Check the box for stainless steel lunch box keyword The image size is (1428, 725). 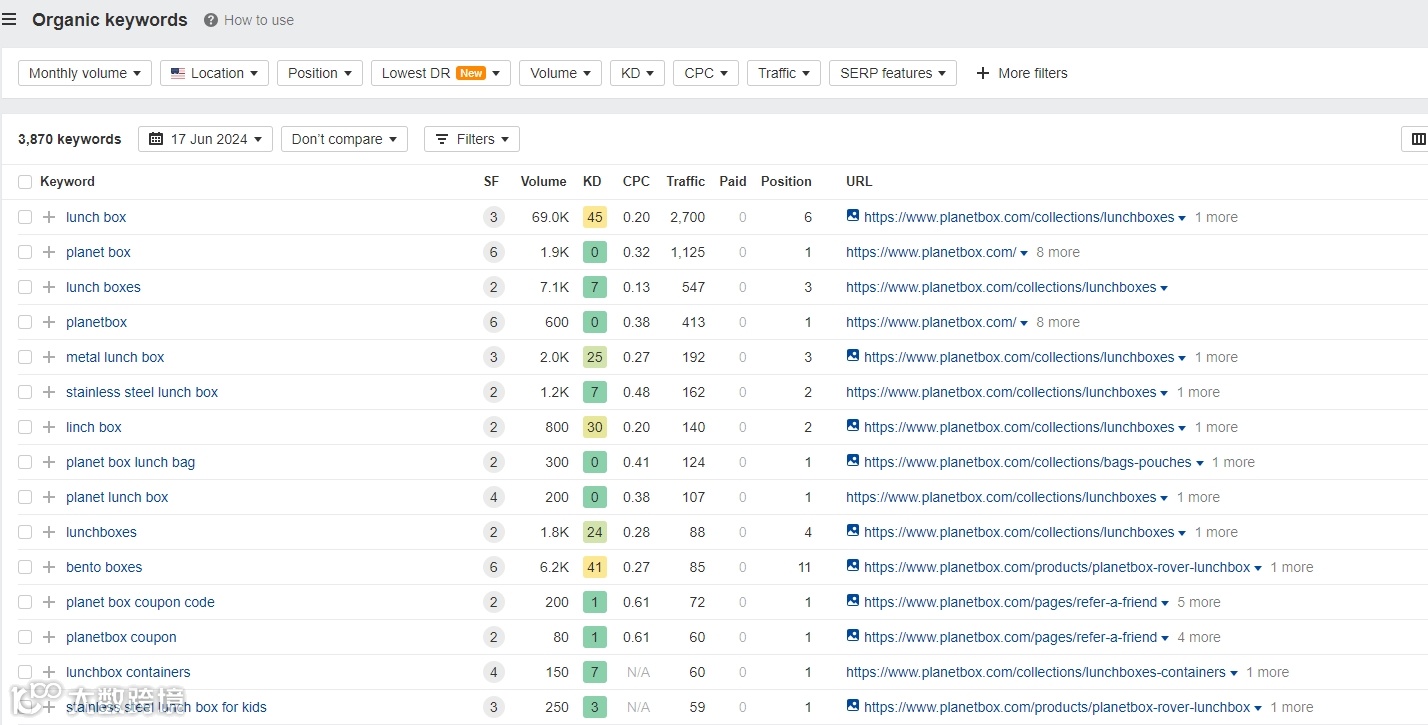coord(25,392)
